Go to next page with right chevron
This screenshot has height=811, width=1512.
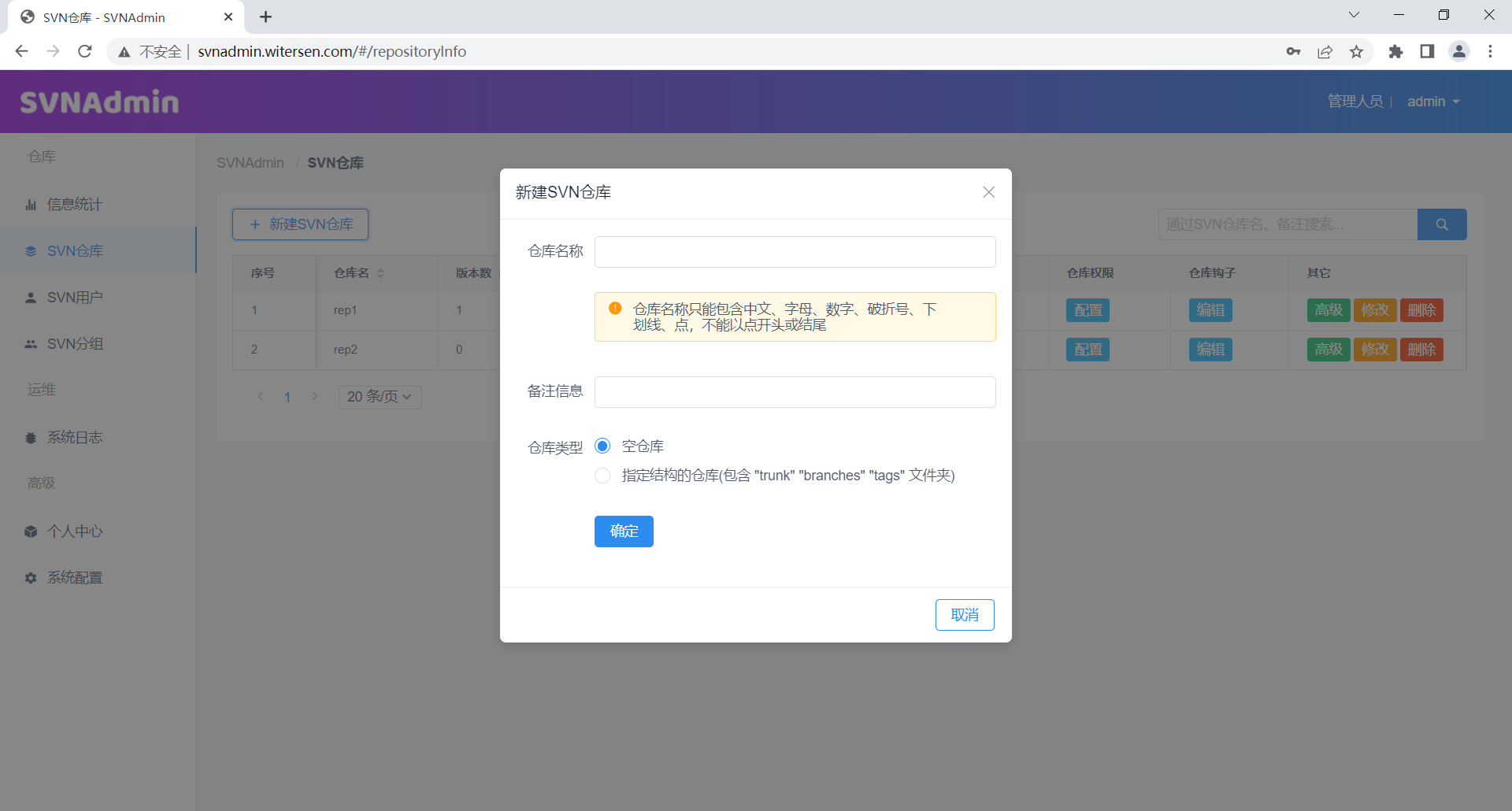[315, 397]
